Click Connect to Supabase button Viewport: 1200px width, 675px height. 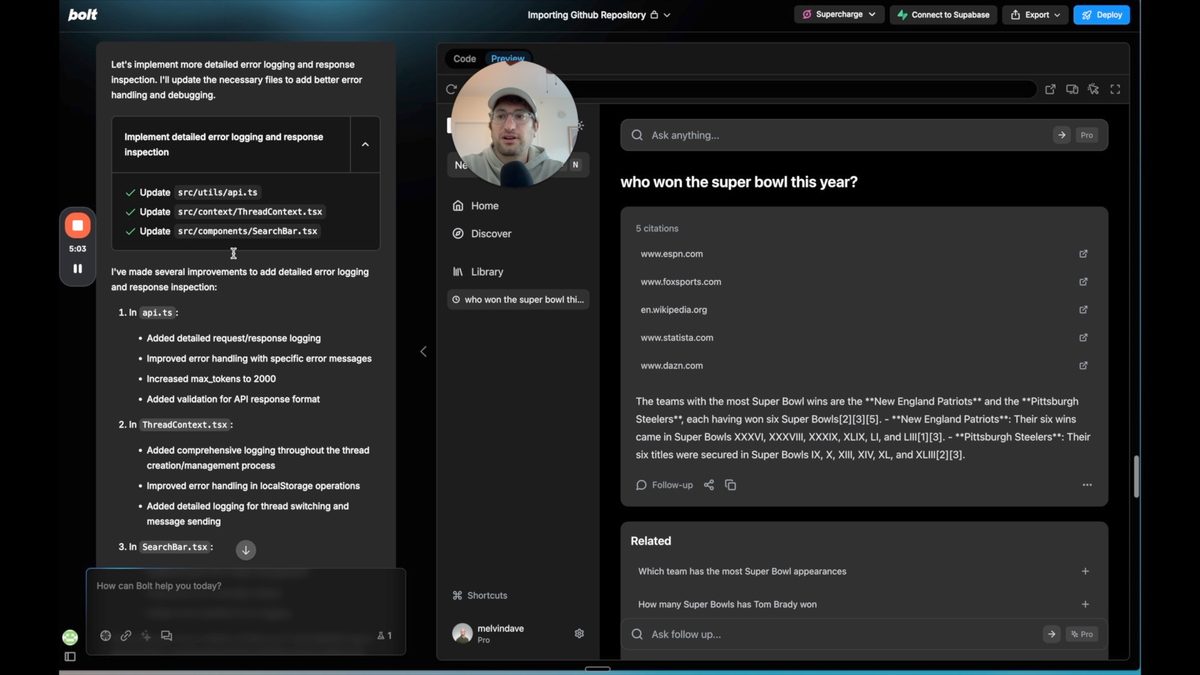(943, 15)
